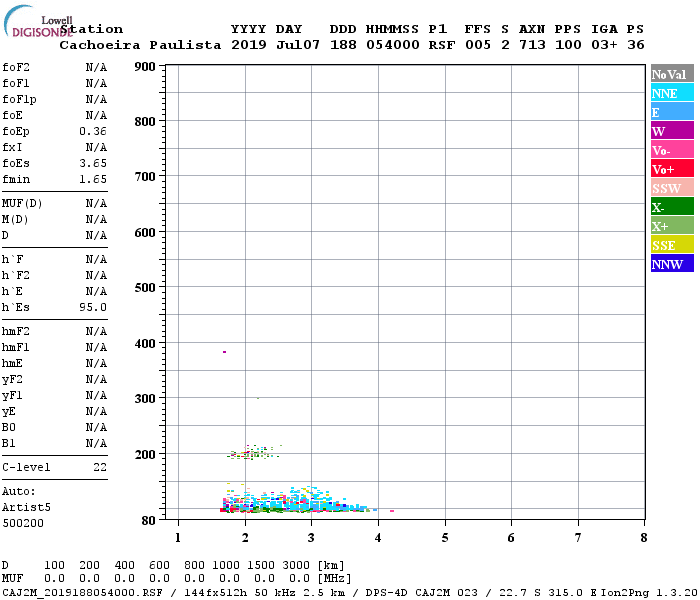Select the SSE yellow legend swatch
Image resolution: width=700 pixels, height=600 pixels.
click(x=672, y=245)
